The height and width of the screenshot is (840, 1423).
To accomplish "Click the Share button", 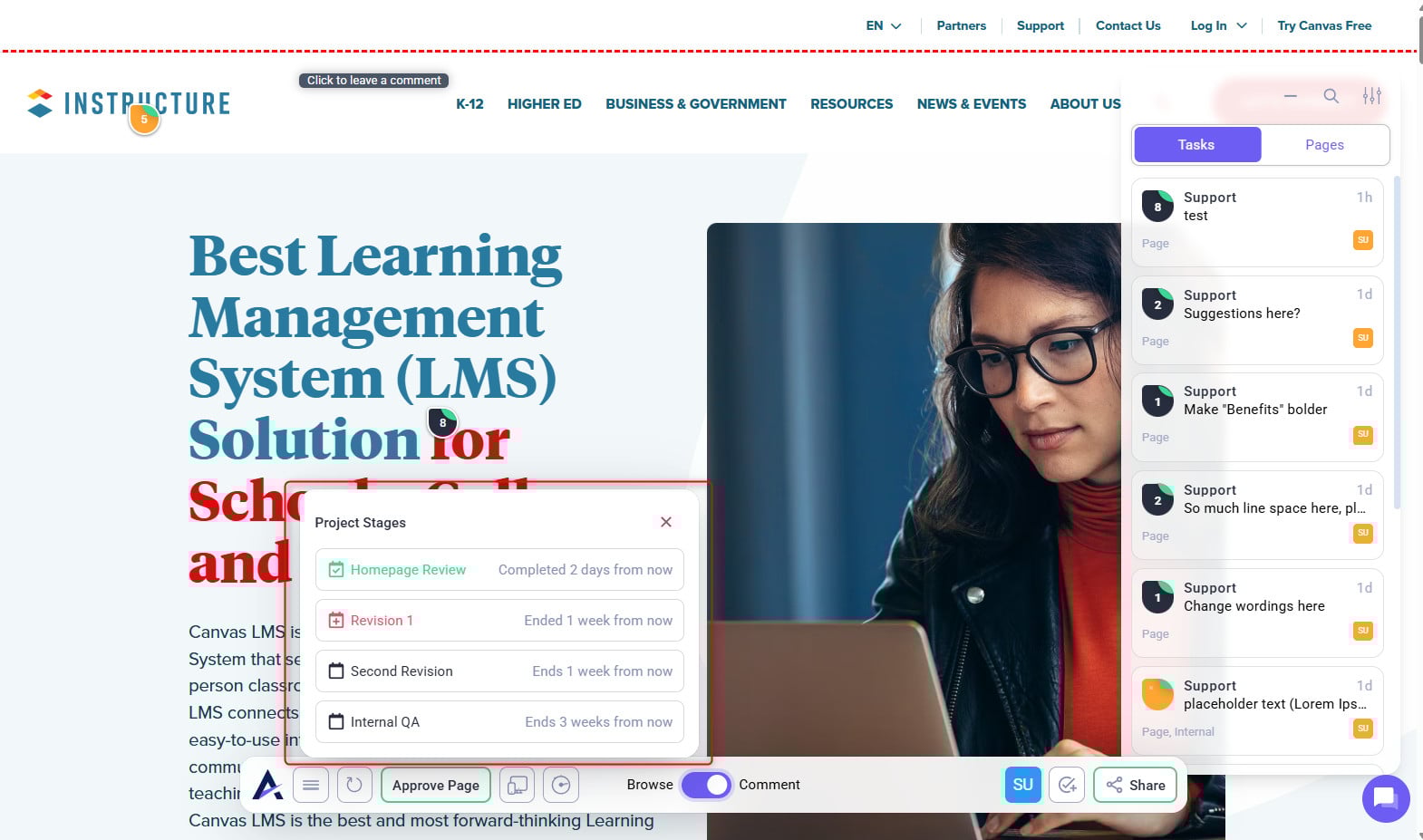I will point(1135,785).
